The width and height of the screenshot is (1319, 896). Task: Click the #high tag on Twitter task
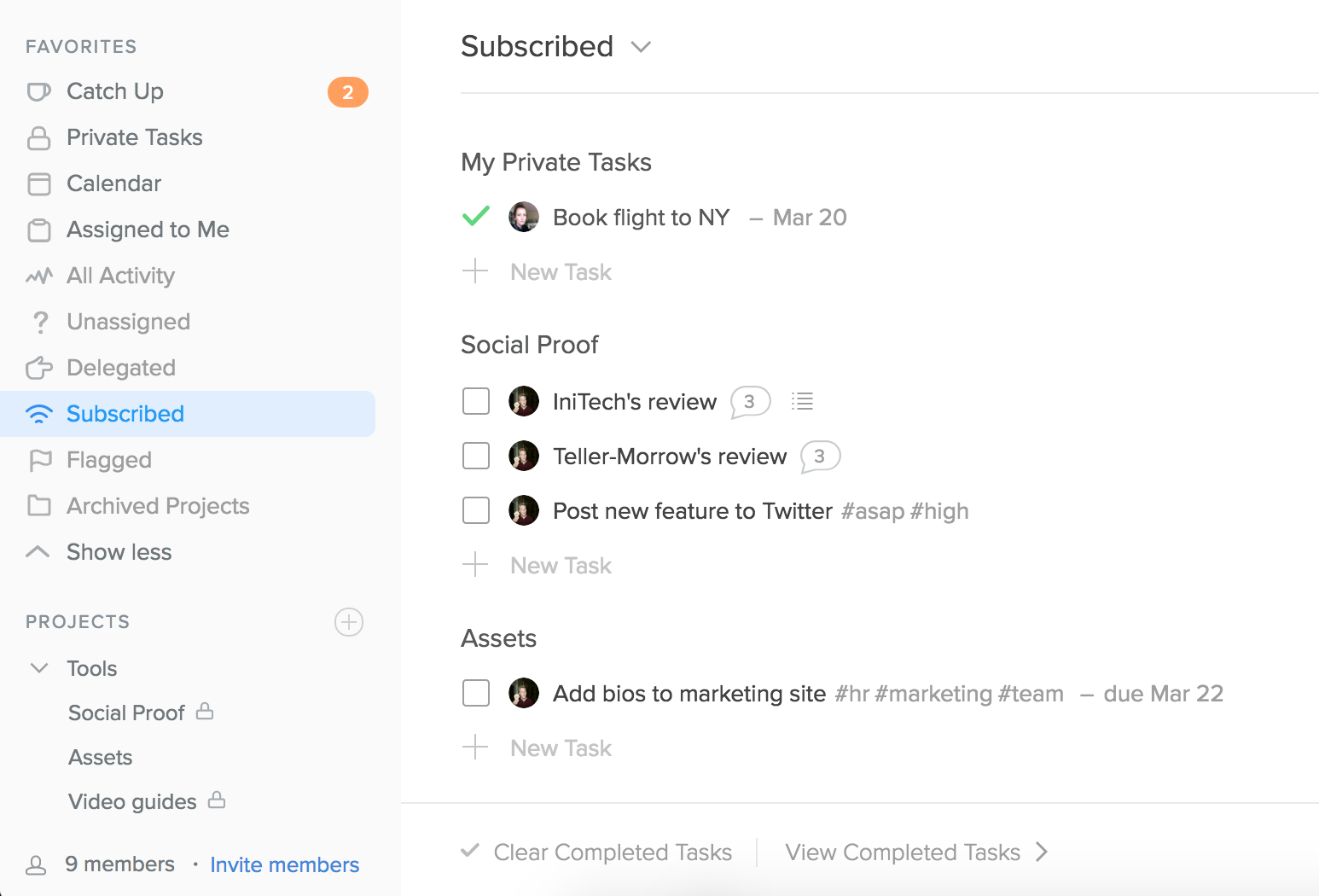(x=939, y=511)
